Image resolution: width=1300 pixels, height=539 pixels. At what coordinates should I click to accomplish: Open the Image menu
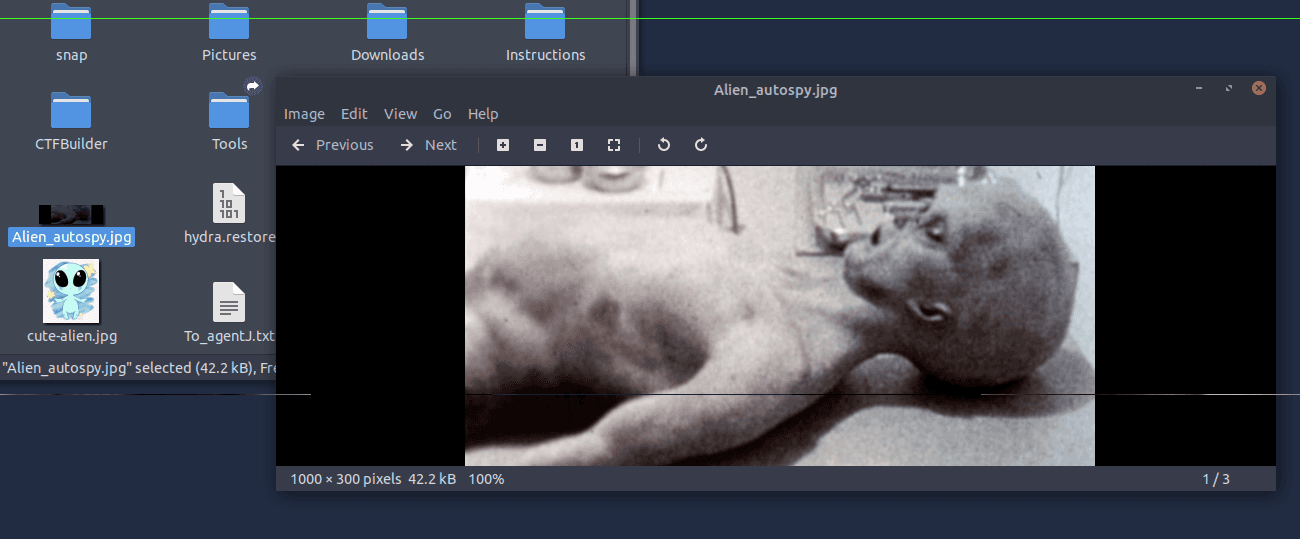(304, 114)
